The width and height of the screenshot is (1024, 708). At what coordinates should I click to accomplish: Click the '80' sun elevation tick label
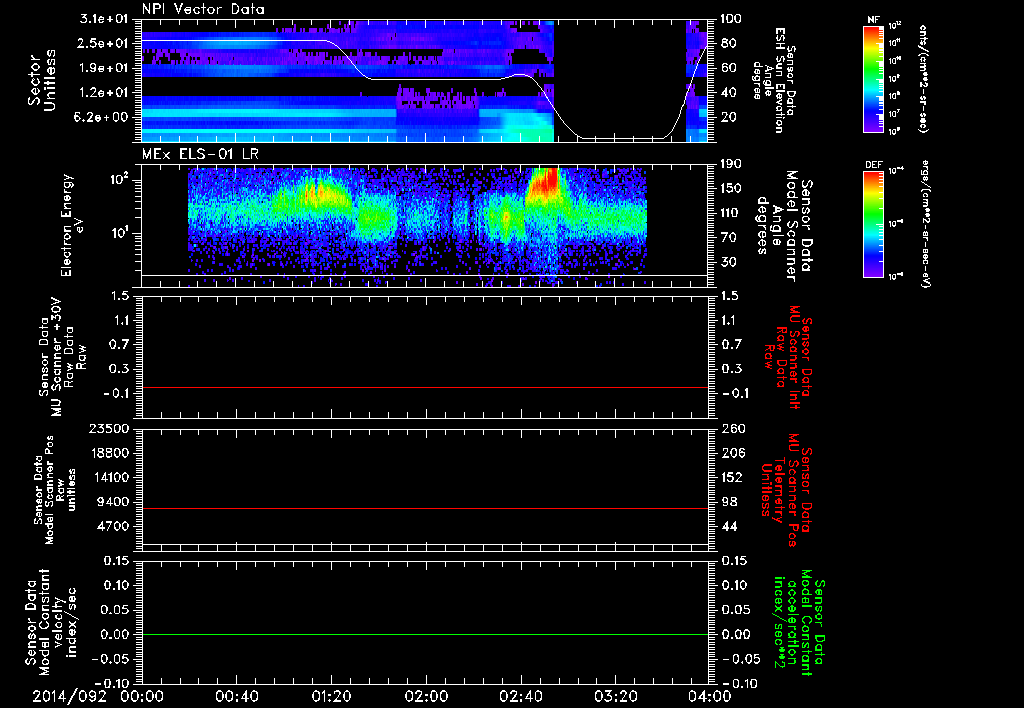[x=728, y=43]
